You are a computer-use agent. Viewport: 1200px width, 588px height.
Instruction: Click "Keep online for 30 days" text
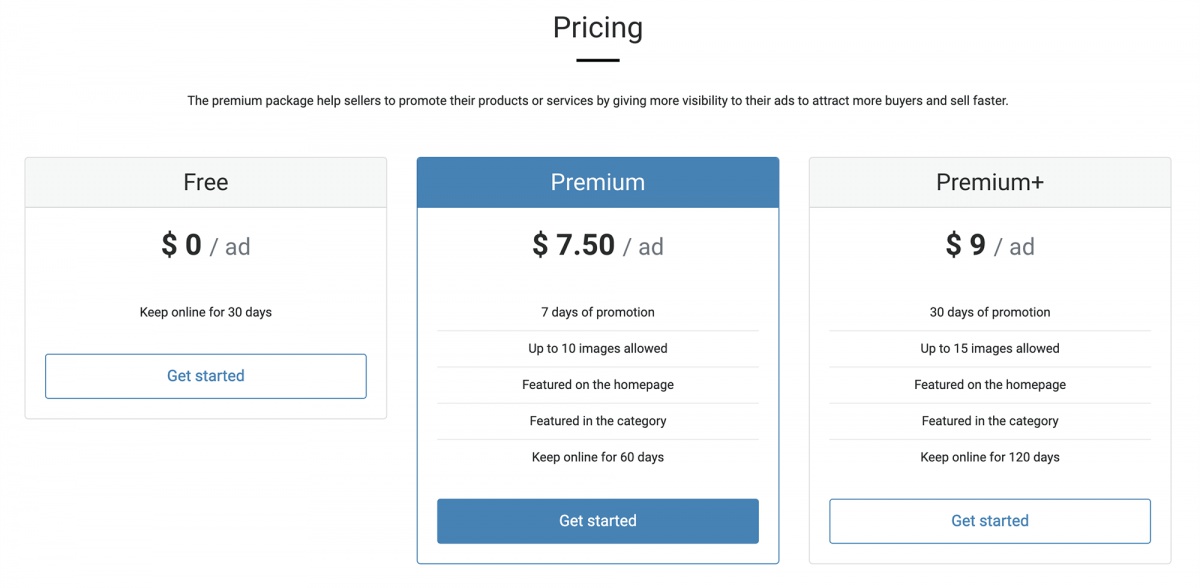[x=206, y=312]
